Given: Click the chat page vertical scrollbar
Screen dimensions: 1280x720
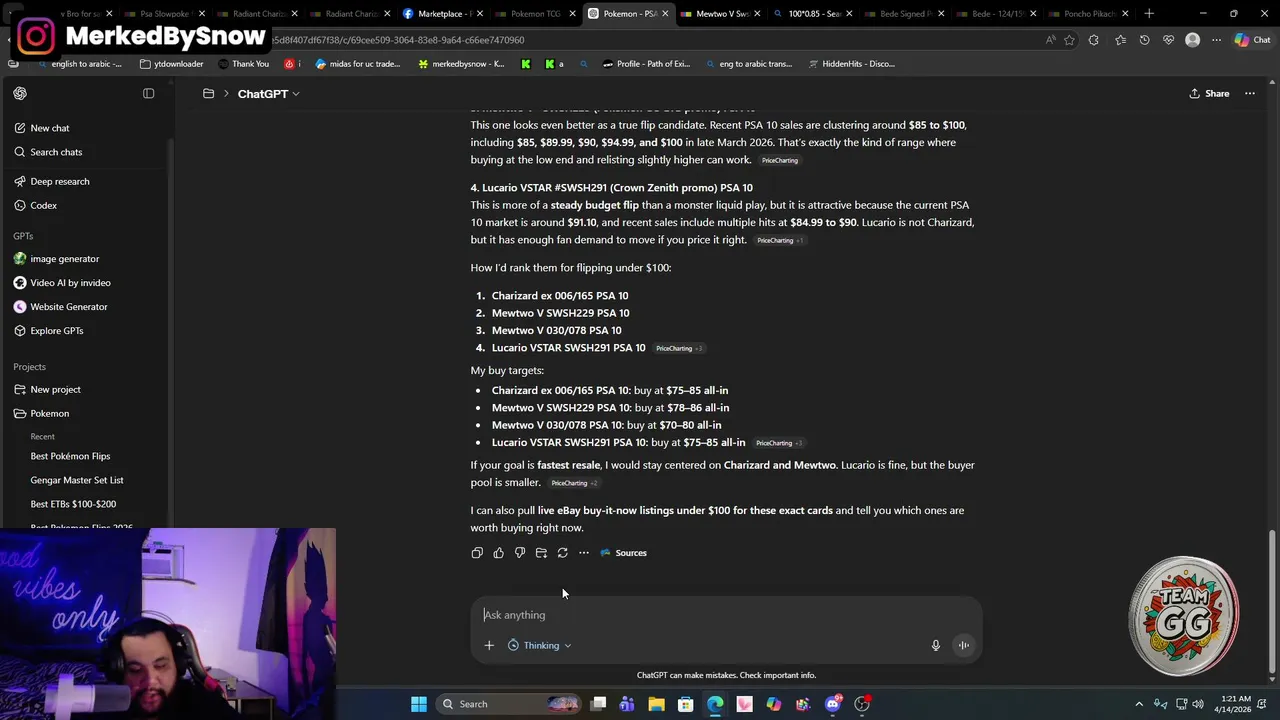Looking at the screenshot, I should (x=1272, y=603).
